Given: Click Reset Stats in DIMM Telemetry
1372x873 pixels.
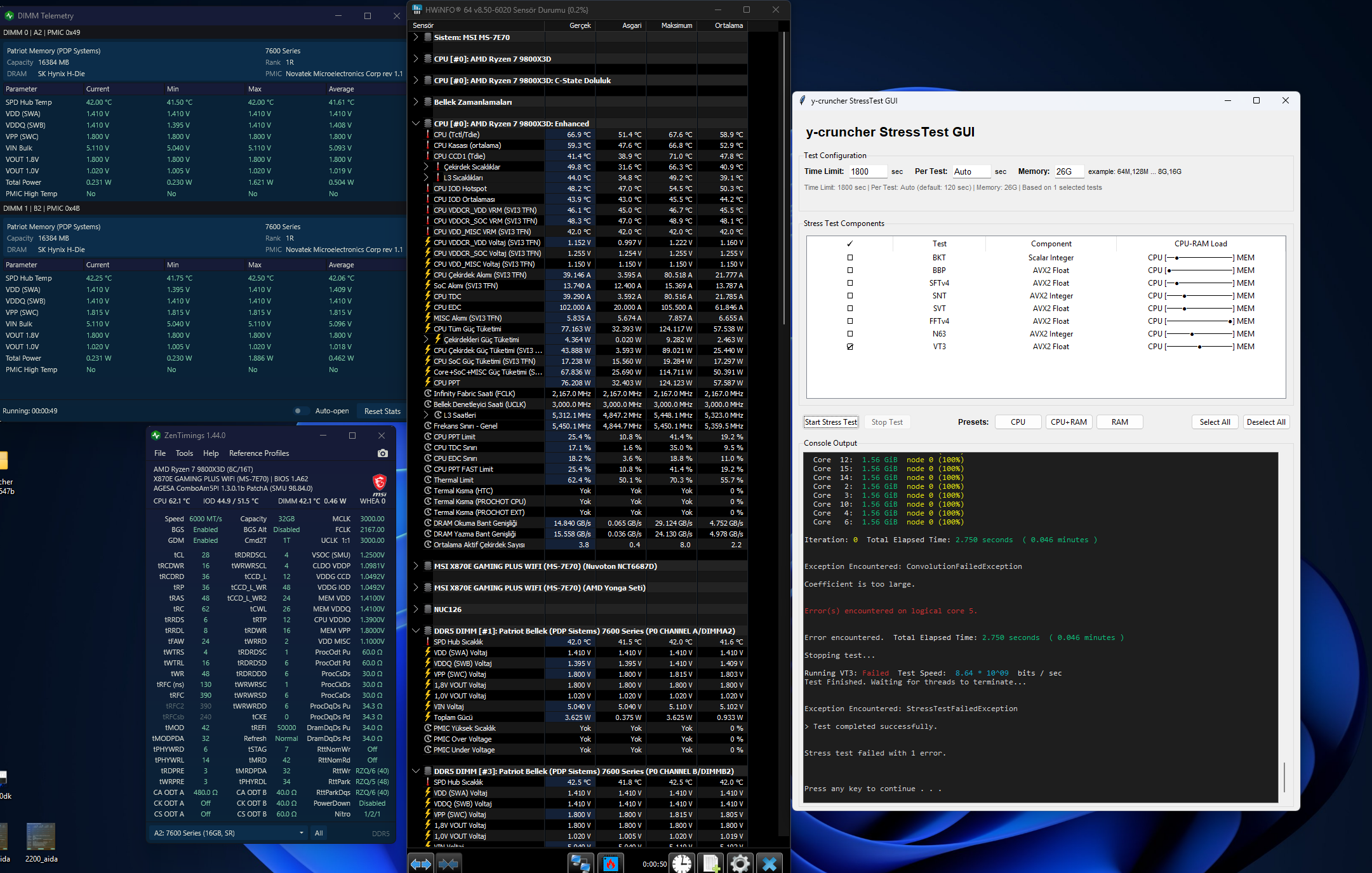Looking at the screenshot, I should pos(382,411).
